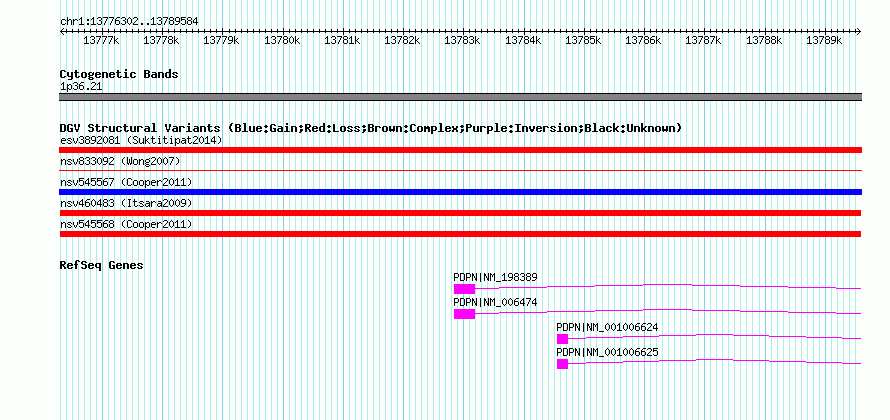Click the 13784k ruler position

coord(523,40)
